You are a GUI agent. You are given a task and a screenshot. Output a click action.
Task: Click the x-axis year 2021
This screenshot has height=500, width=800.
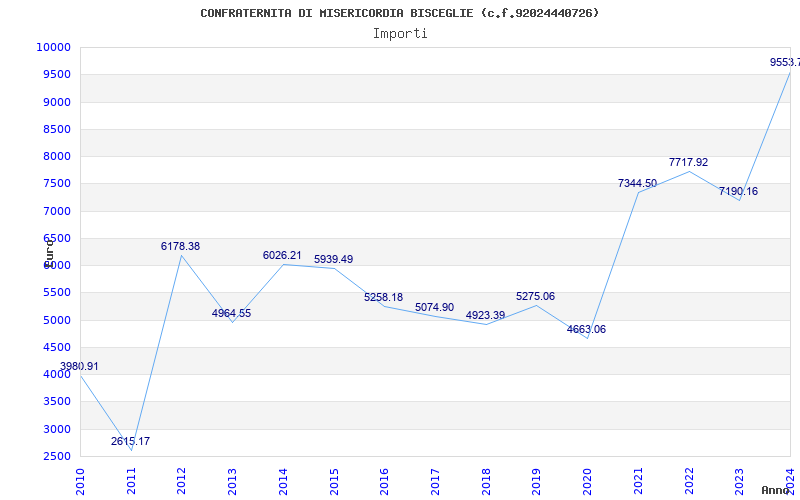pos(638,482)
